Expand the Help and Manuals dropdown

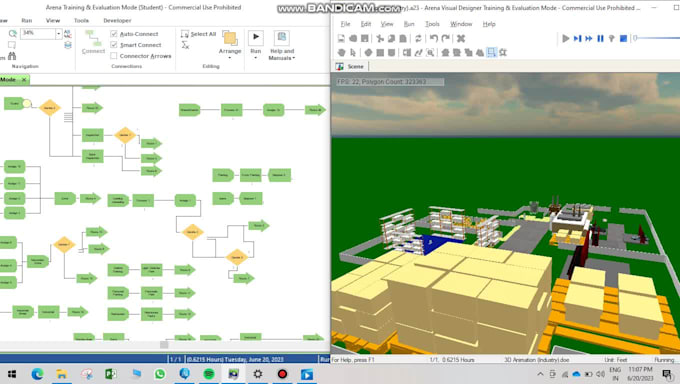point(294,58)
